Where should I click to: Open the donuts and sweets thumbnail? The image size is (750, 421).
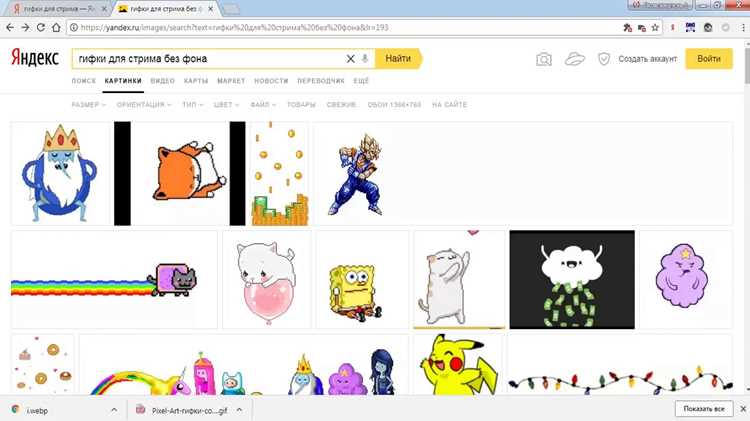(x=43, y=365)
